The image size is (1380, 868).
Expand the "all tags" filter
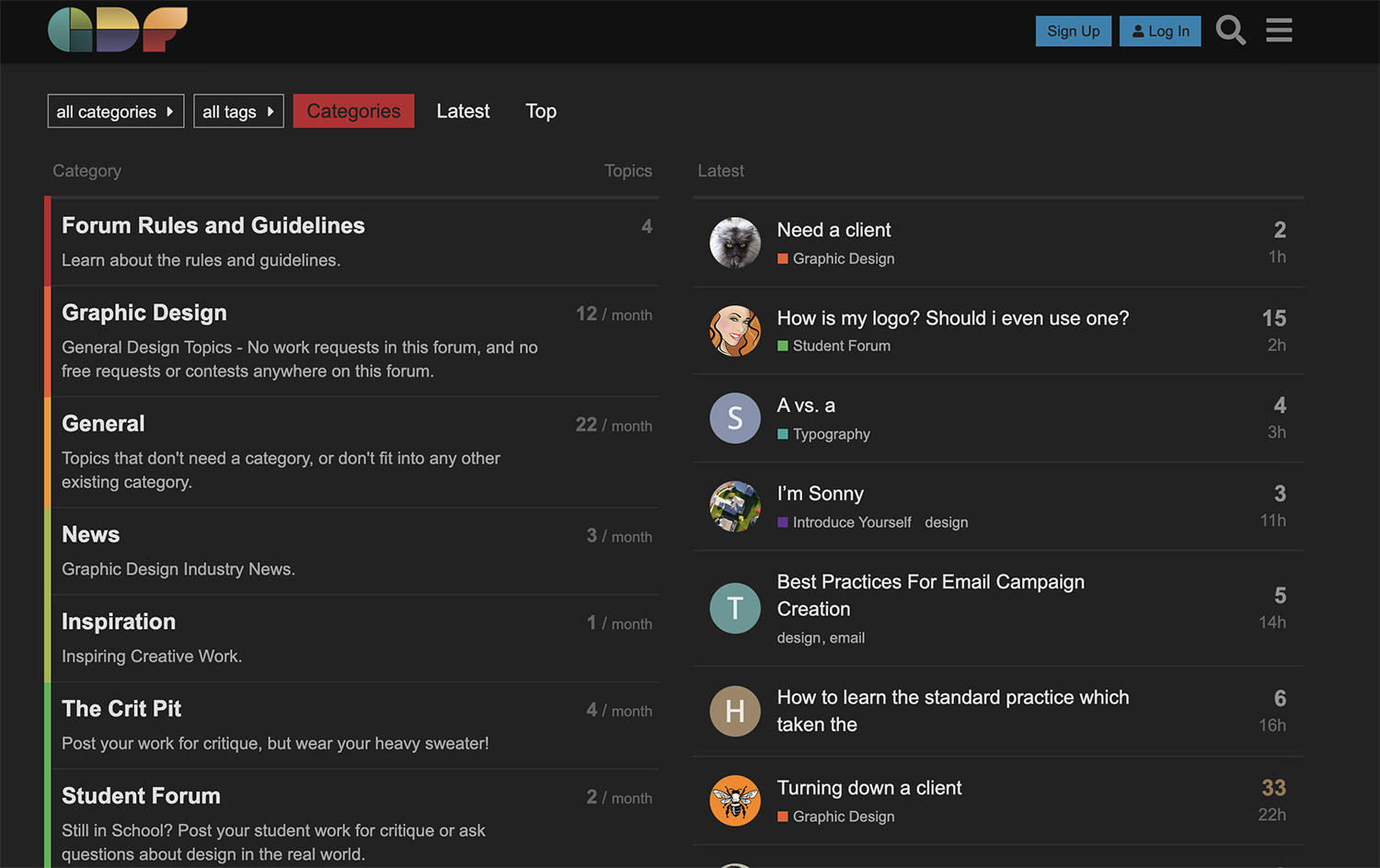(238, 110)
